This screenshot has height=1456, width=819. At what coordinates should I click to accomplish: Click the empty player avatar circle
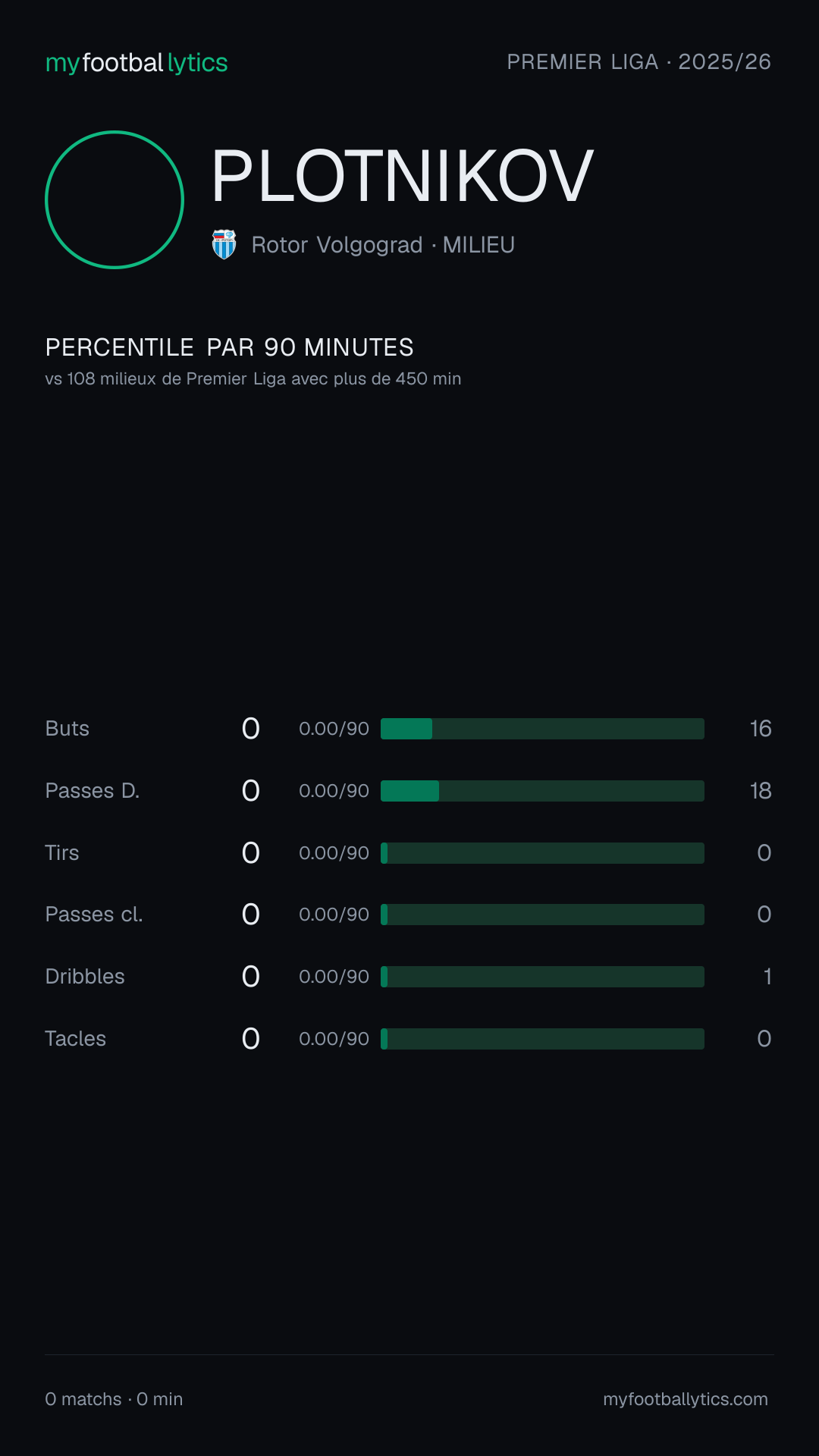pos(115,199)
